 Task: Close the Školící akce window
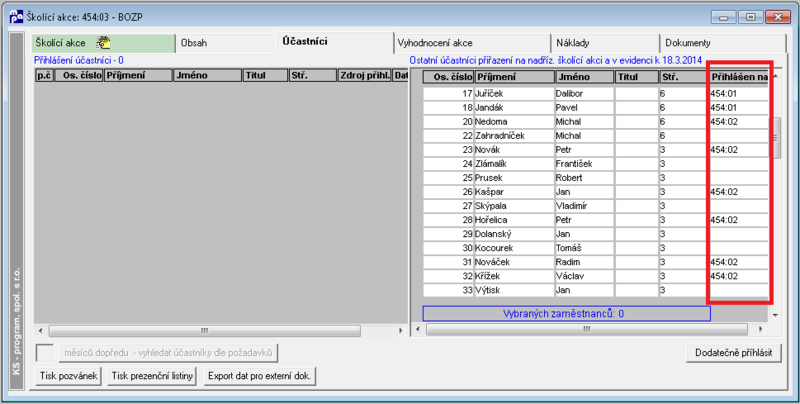(x=778, y=17)
